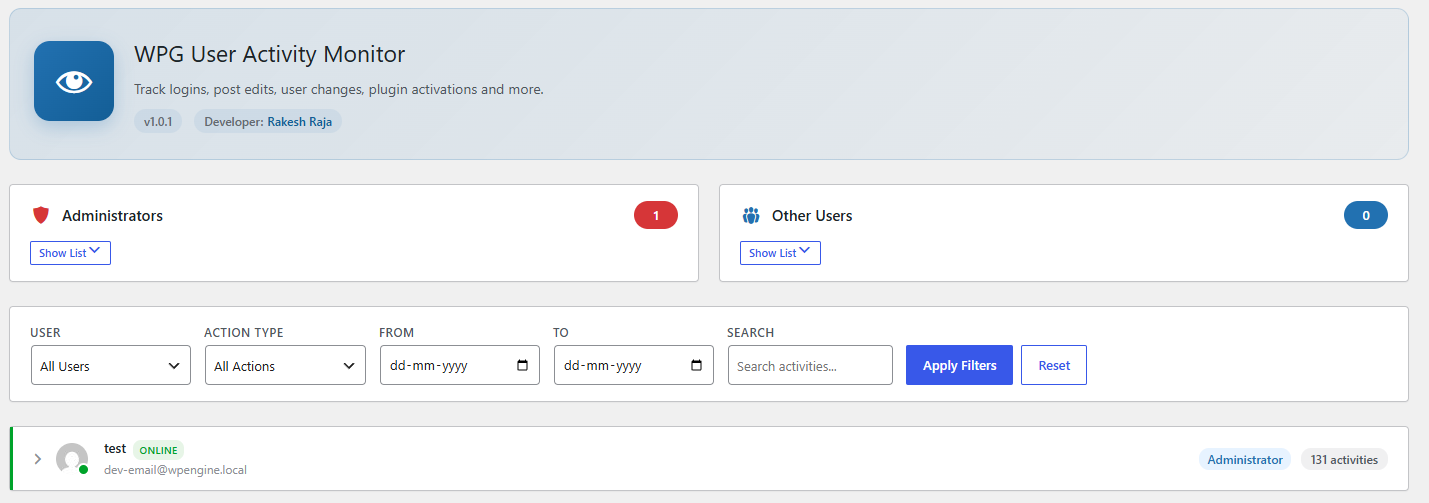Image resolution: width=1429 pixels, height=503 pixels.
Task: Click the blue eye logo icon
Action: [x=74, y=81]
